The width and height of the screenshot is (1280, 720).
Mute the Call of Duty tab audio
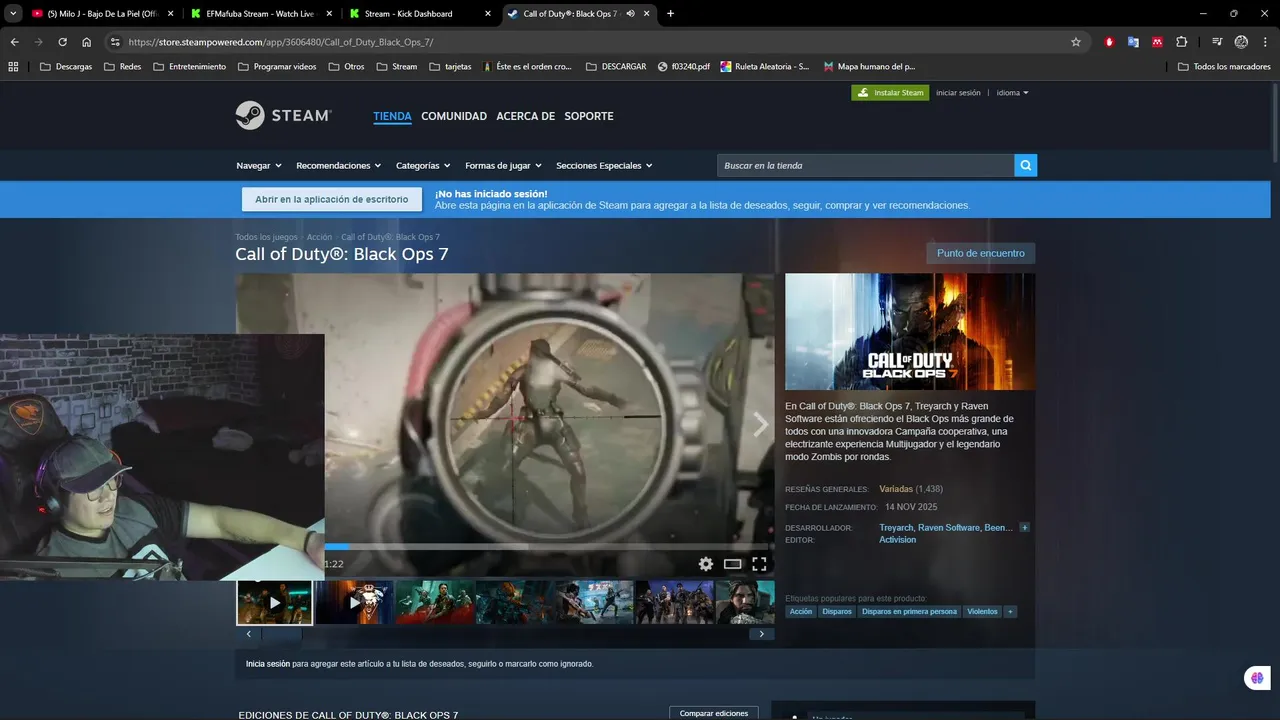point(630,14)
